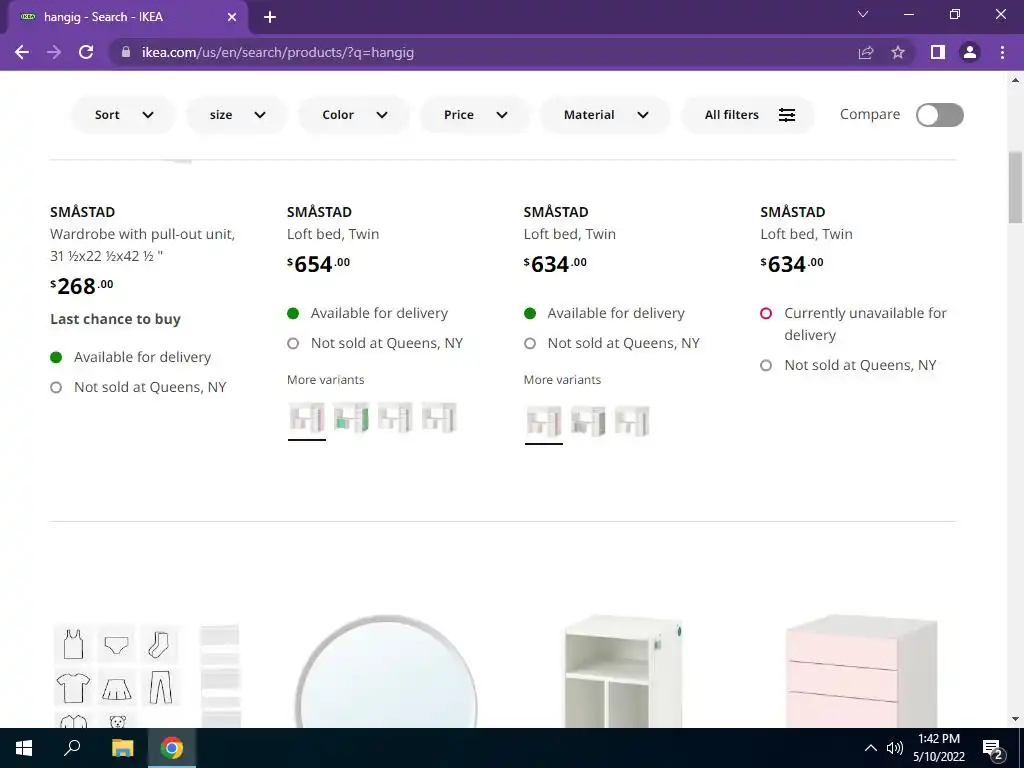This screenshot has width=1024, height=768.
Task: Select third variant thumbnail of $634 loft bed
Action: (x=632, y=421)
